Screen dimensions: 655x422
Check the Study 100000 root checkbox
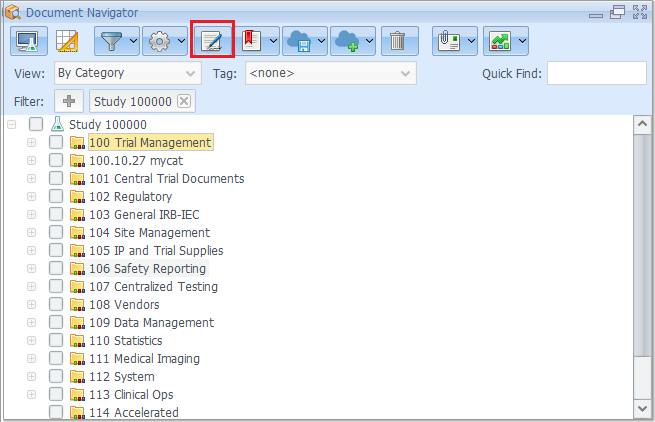point(36,124)
